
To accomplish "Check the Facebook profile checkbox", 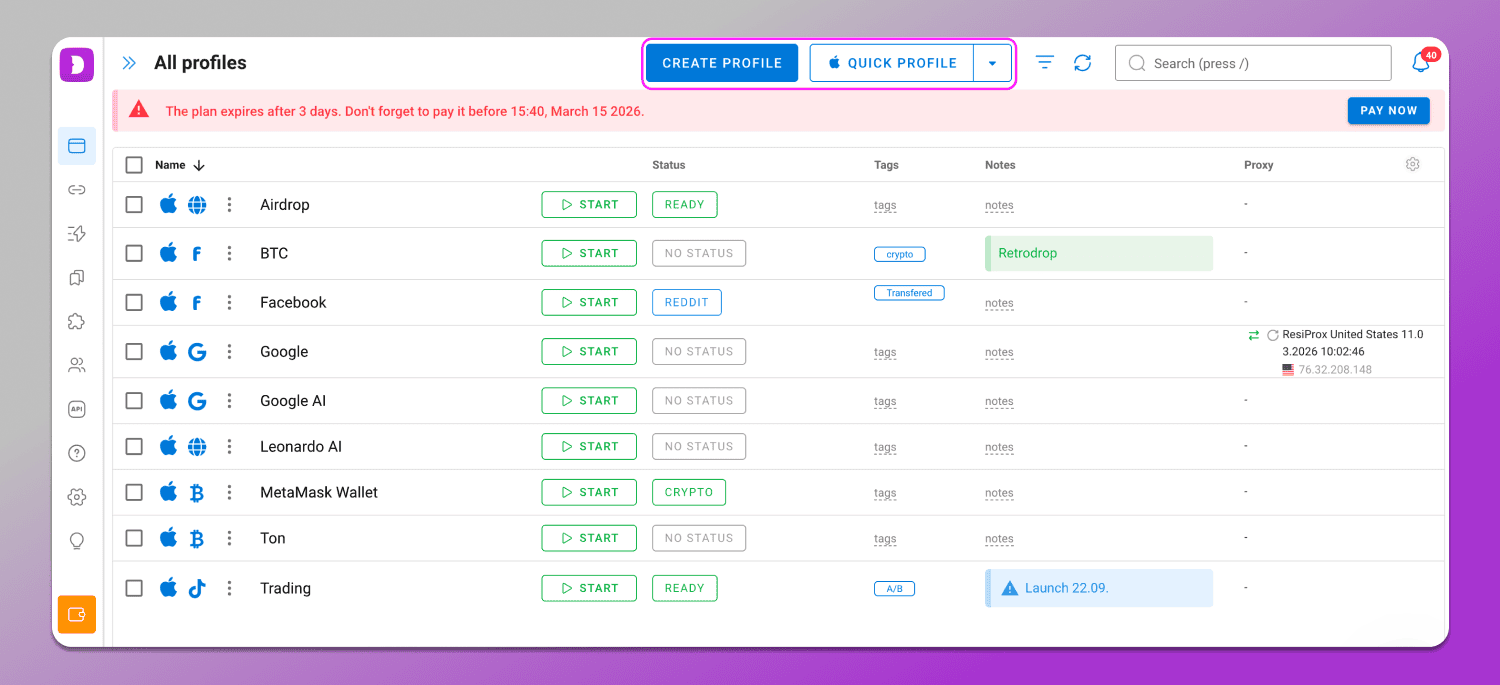I will tap(134, 303).
